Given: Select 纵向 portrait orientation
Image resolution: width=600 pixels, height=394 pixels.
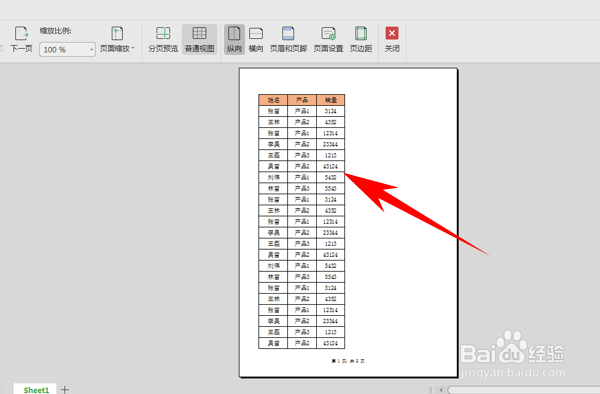Looking at the screenshot, I should 234,39.
